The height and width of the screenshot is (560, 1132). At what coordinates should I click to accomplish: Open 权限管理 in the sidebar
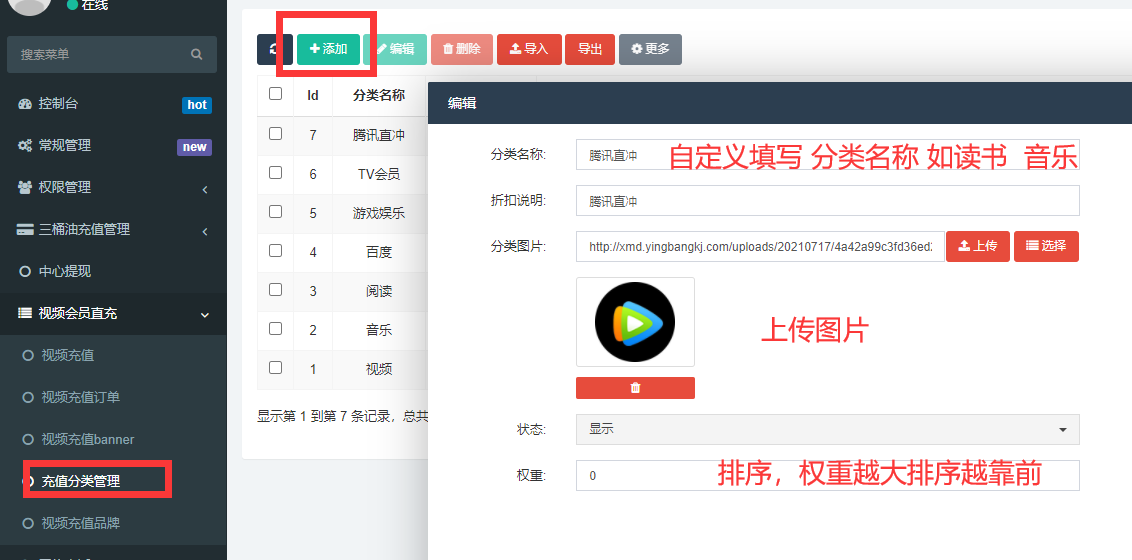point(64,188)
